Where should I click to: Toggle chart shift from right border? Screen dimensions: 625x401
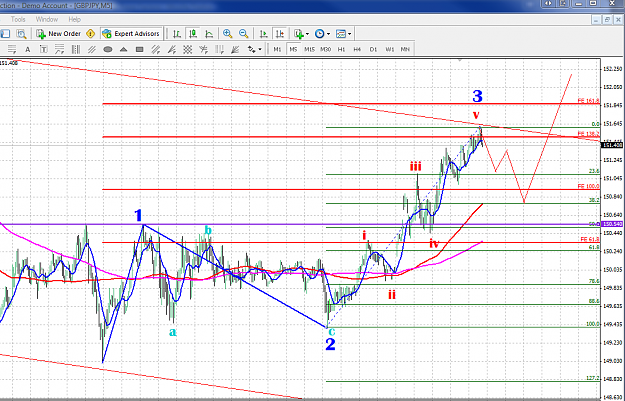tap(280, 34)
